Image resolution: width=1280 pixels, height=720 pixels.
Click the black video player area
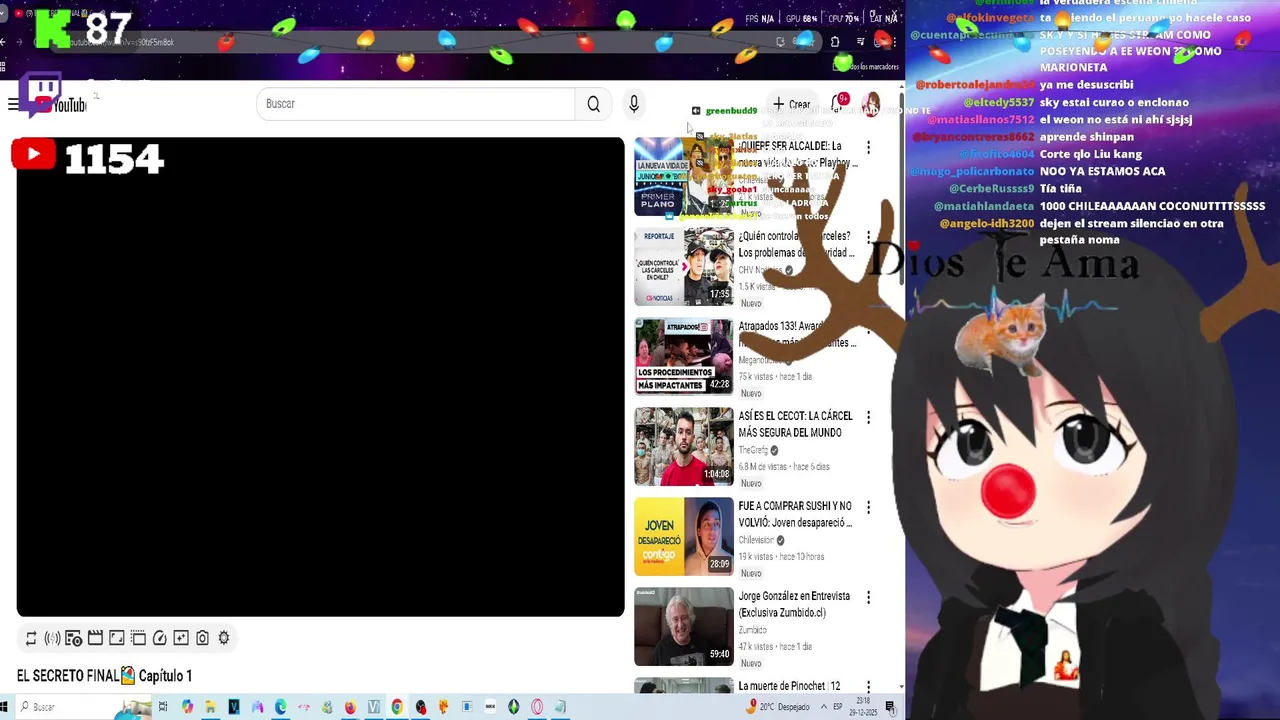tap(320, 377)
